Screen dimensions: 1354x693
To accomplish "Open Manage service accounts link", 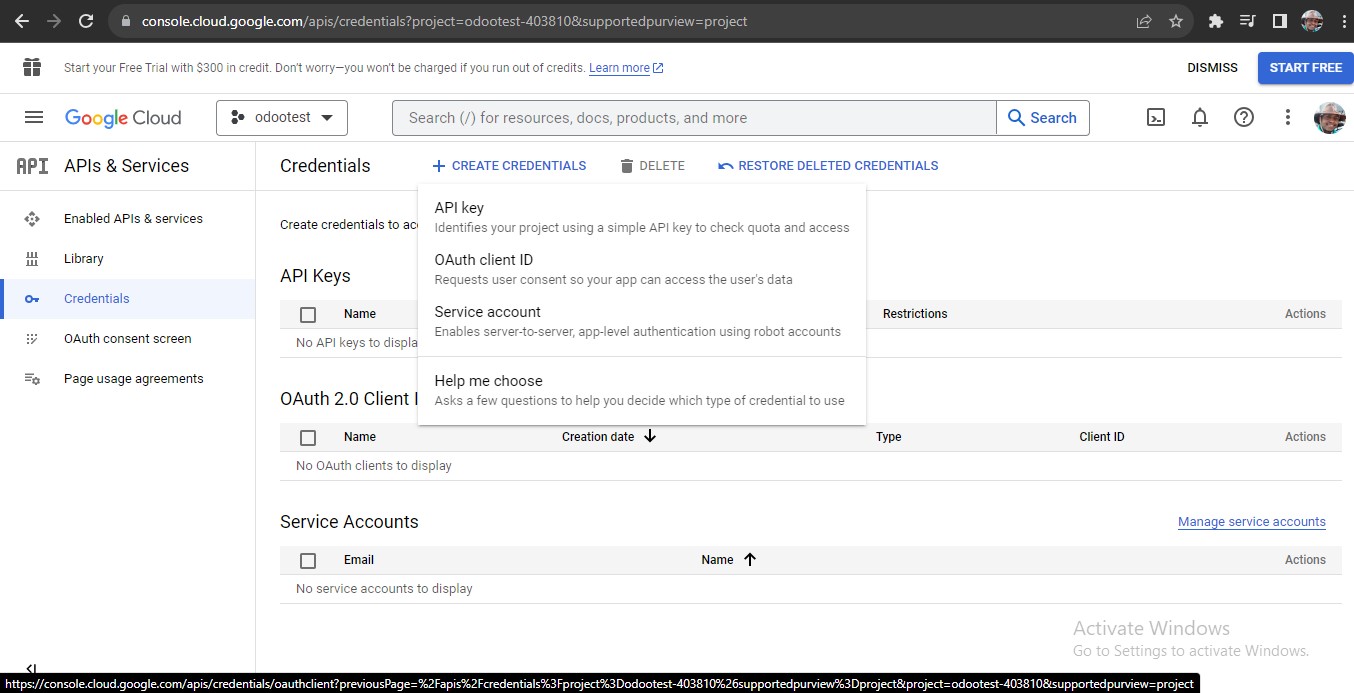I will click(x=1252, y=522).
